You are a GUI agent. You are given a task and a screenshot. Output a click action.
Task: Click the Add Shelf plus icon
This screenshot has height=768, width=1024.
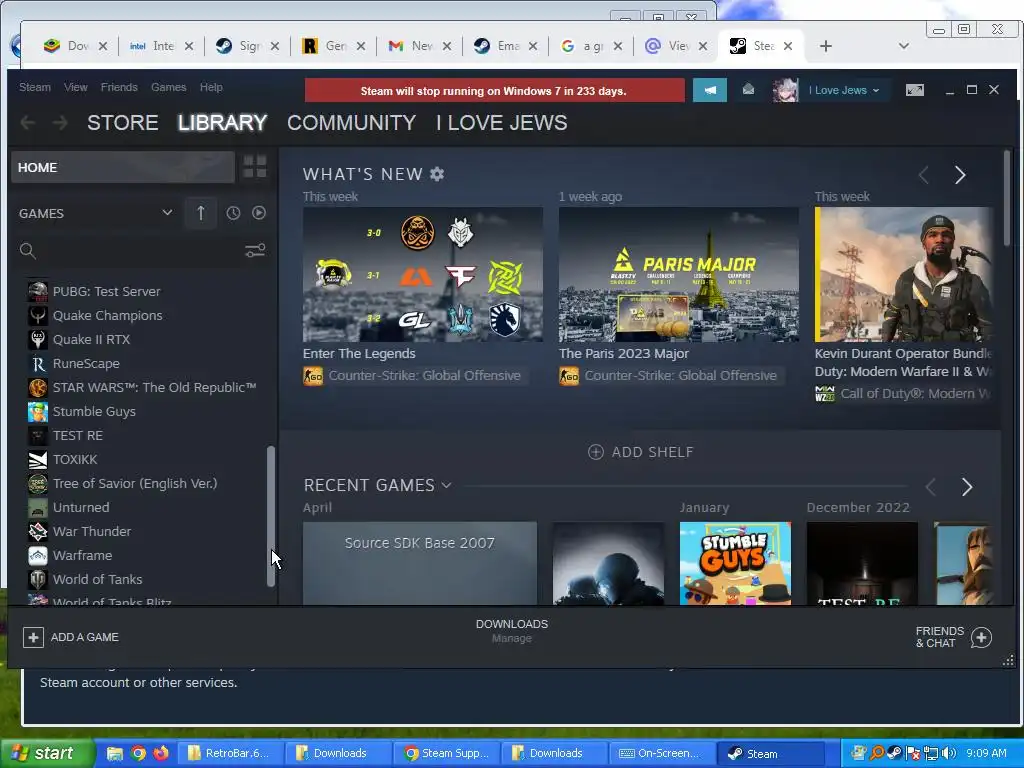(x=596, y=452)
